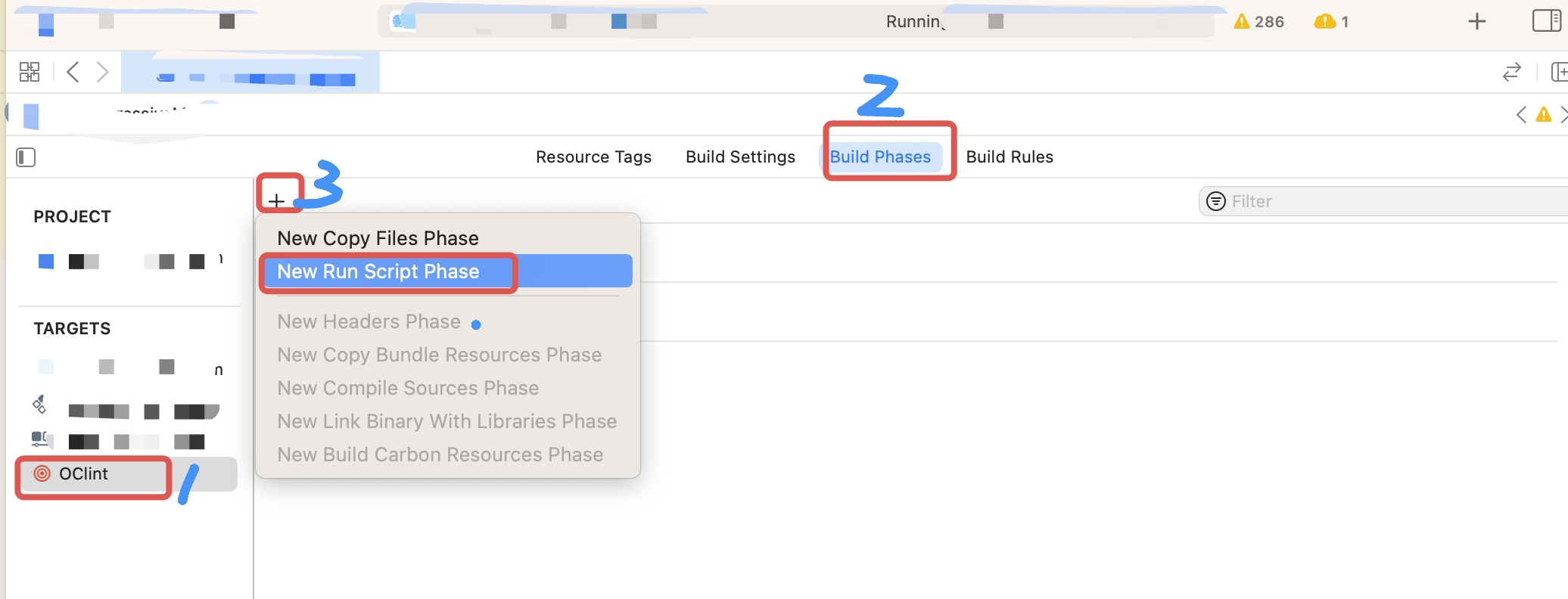This screenshot has width=1568, height=599.
Task: Open the Resource Tags tab
Action: tap(593, 157)
